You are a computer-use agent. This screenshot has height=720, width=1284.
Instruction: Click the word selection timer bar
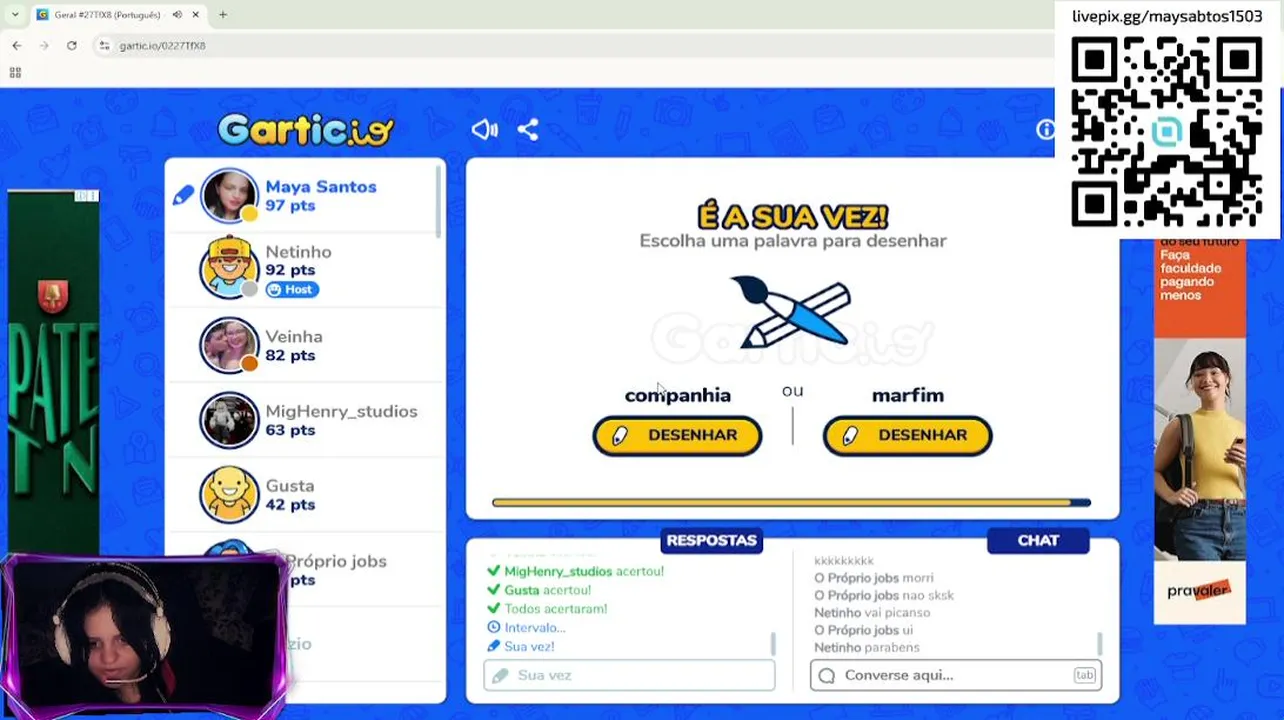[791, 503]
